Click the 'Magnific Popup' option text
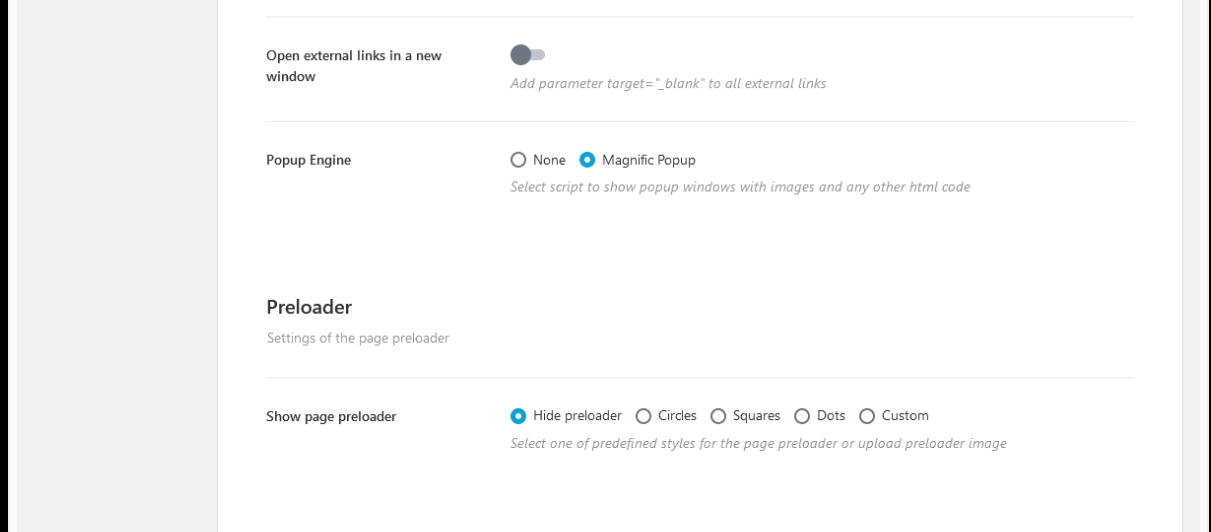The width and height of the screenshot is (1211, 532). point(649,160)
